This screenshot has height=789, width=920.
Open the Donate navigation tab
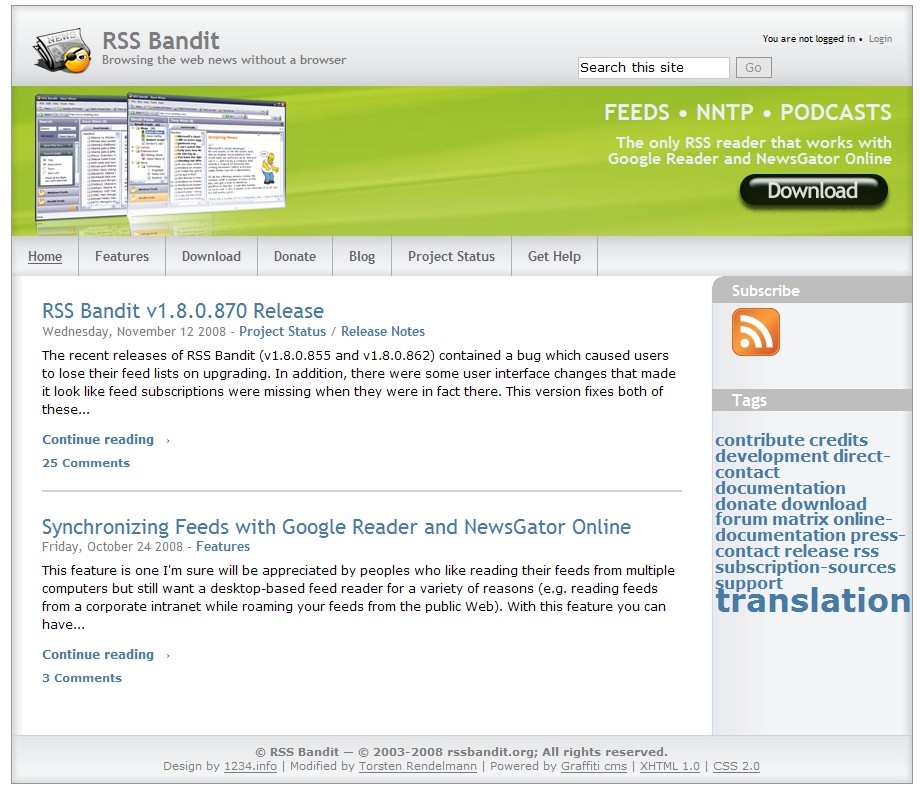coord(295,256)
